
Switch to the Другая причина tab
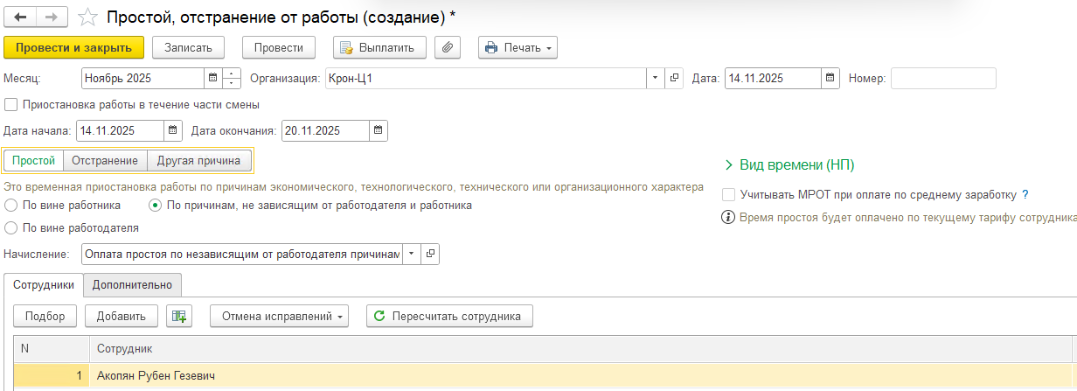[199, 161]
